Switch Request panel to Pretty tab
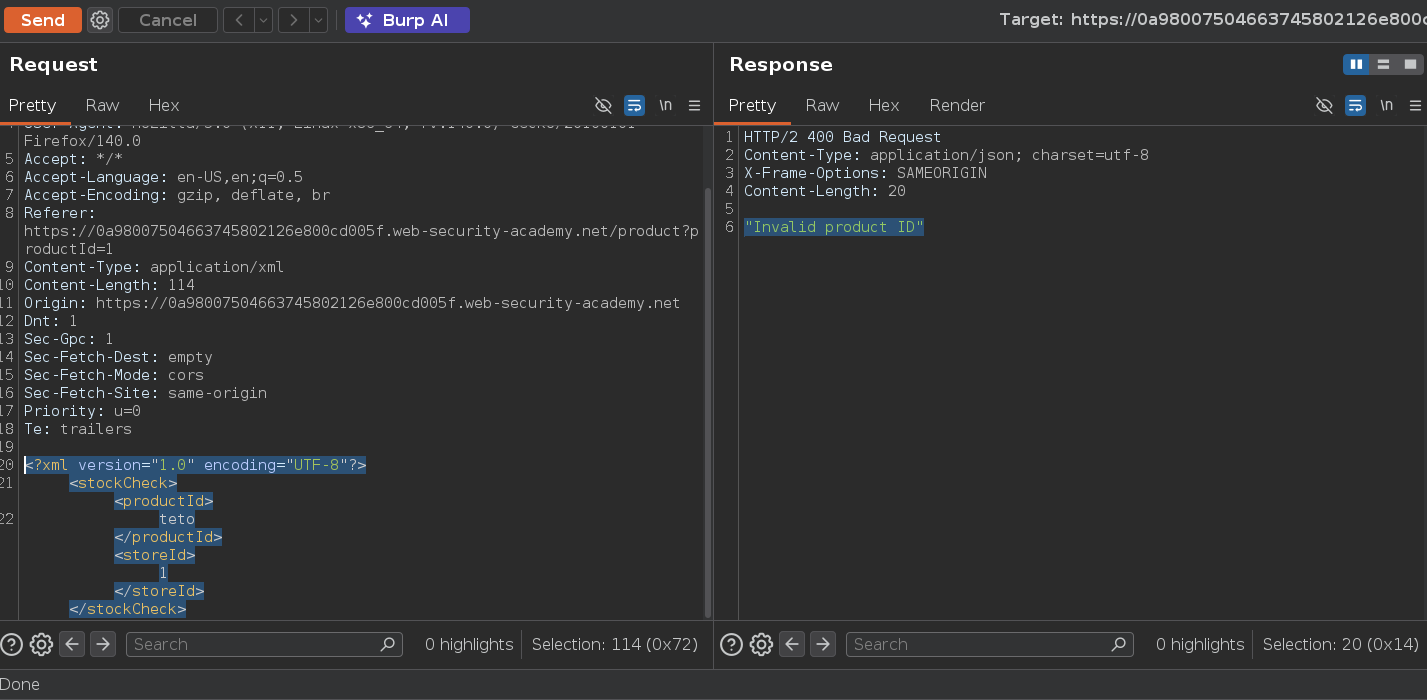This screenshot has height=700, width=1427. 32,105
